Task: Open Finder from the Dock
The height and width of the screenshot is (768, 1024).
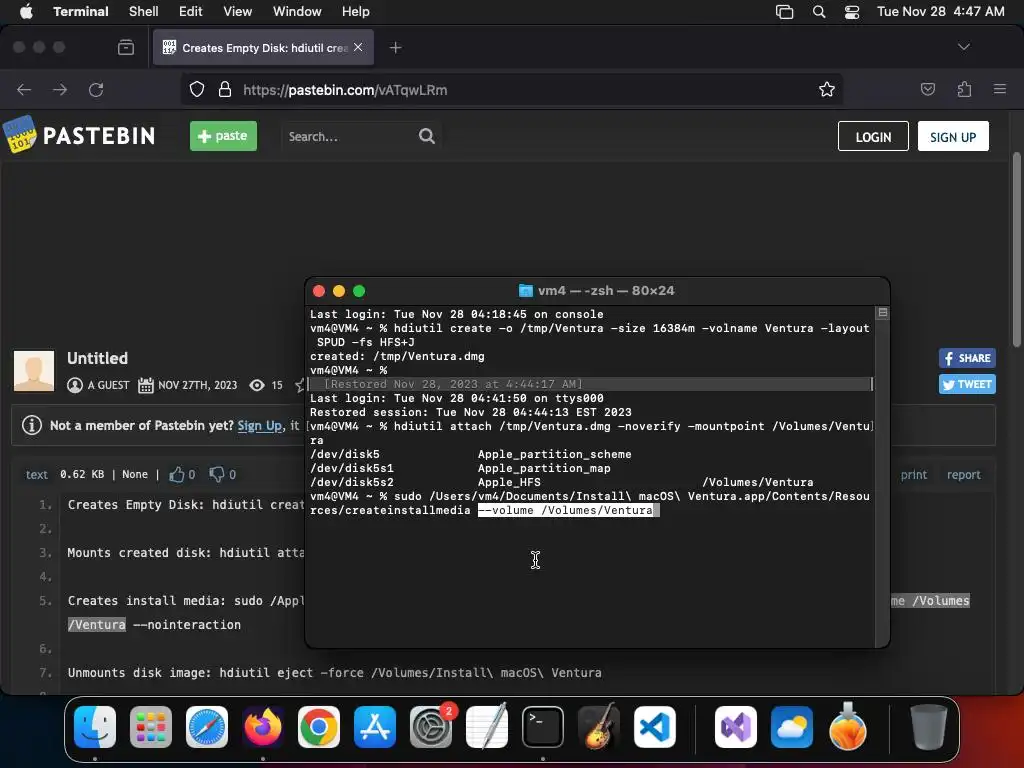Action: (x=95, y=727)
